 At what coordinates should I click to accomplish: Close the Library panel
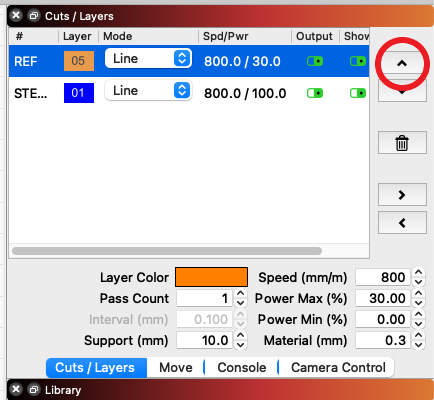[16, 389]
